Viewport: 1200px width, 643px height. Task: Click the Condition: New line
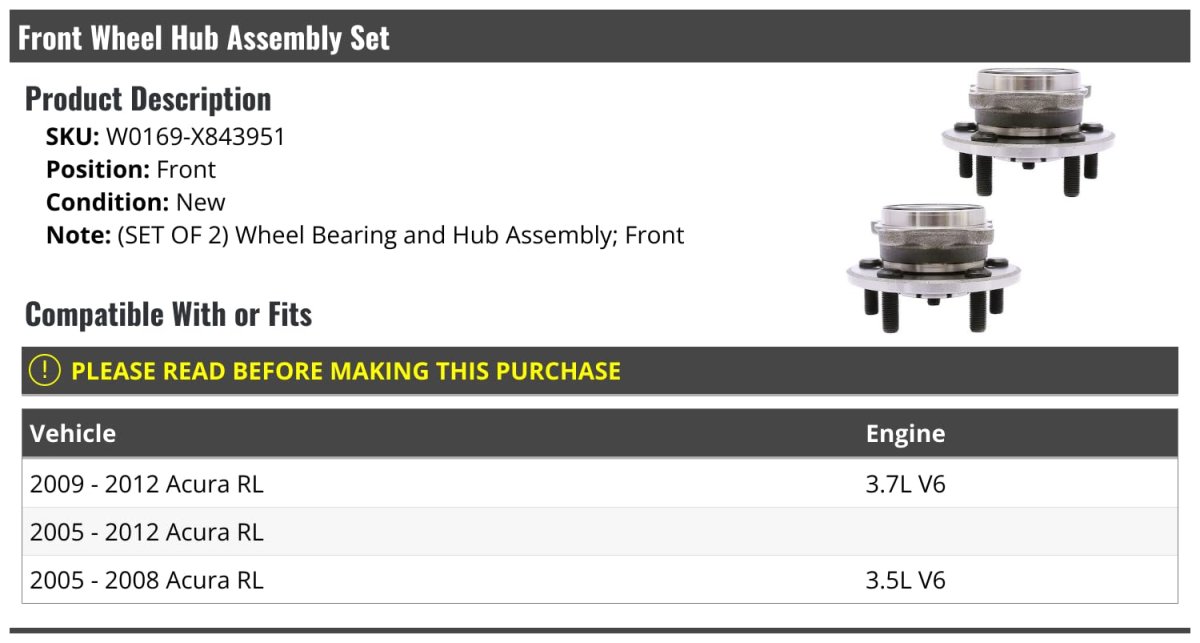(x=136, y=202)
